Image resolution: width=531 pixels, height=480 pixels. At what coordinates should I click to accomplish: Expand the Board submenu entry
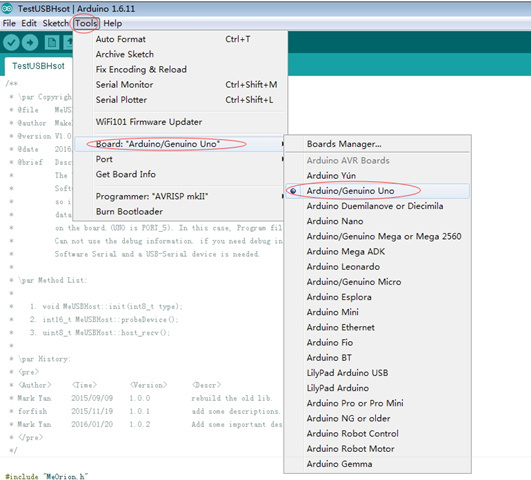point(179,144)
